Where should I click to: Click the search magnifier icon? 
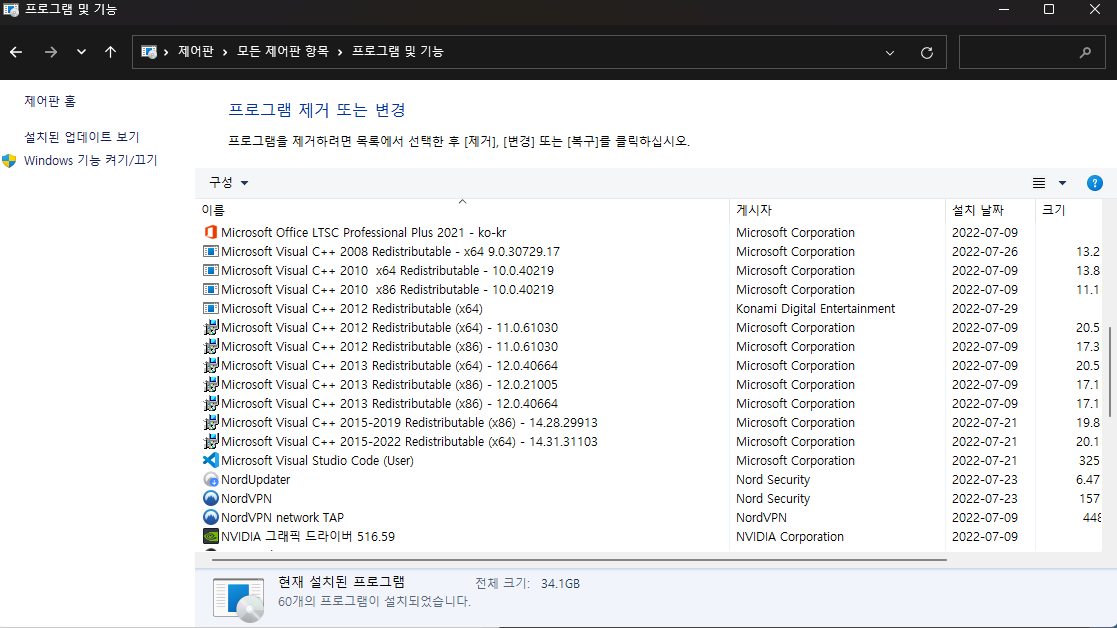[1085, 52]
